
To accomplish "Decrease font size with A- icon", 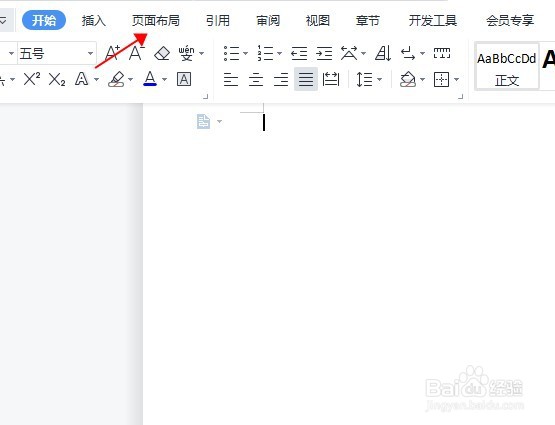I will 137,53.
